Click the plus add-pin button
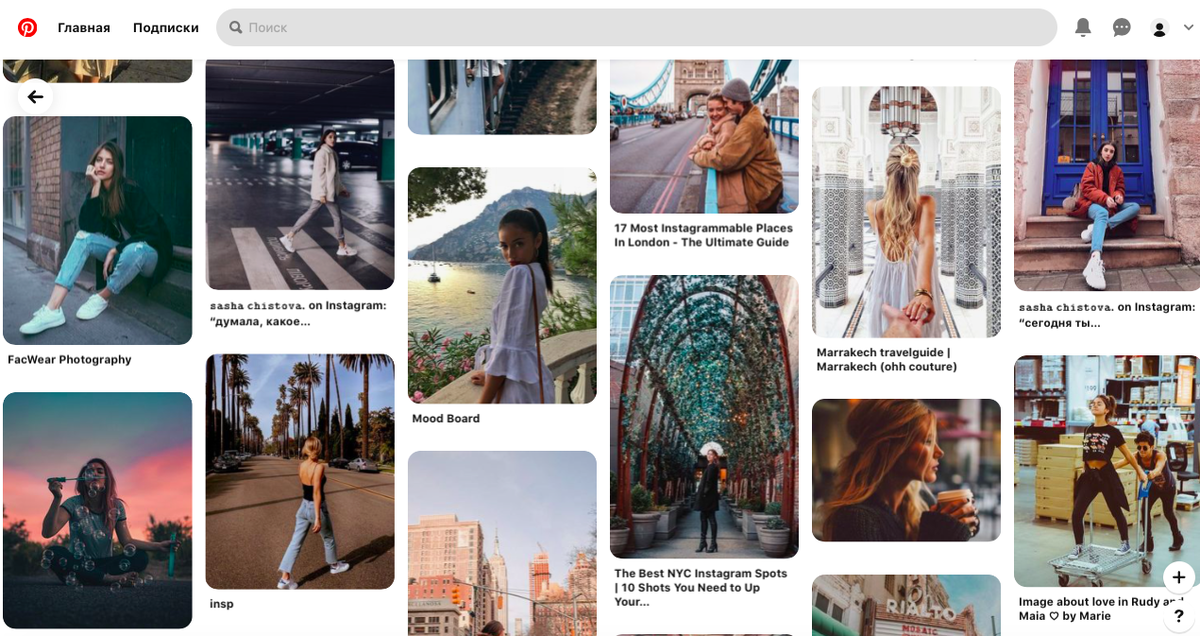This screenshot has width=1200, height=636. coord(1179,577)
